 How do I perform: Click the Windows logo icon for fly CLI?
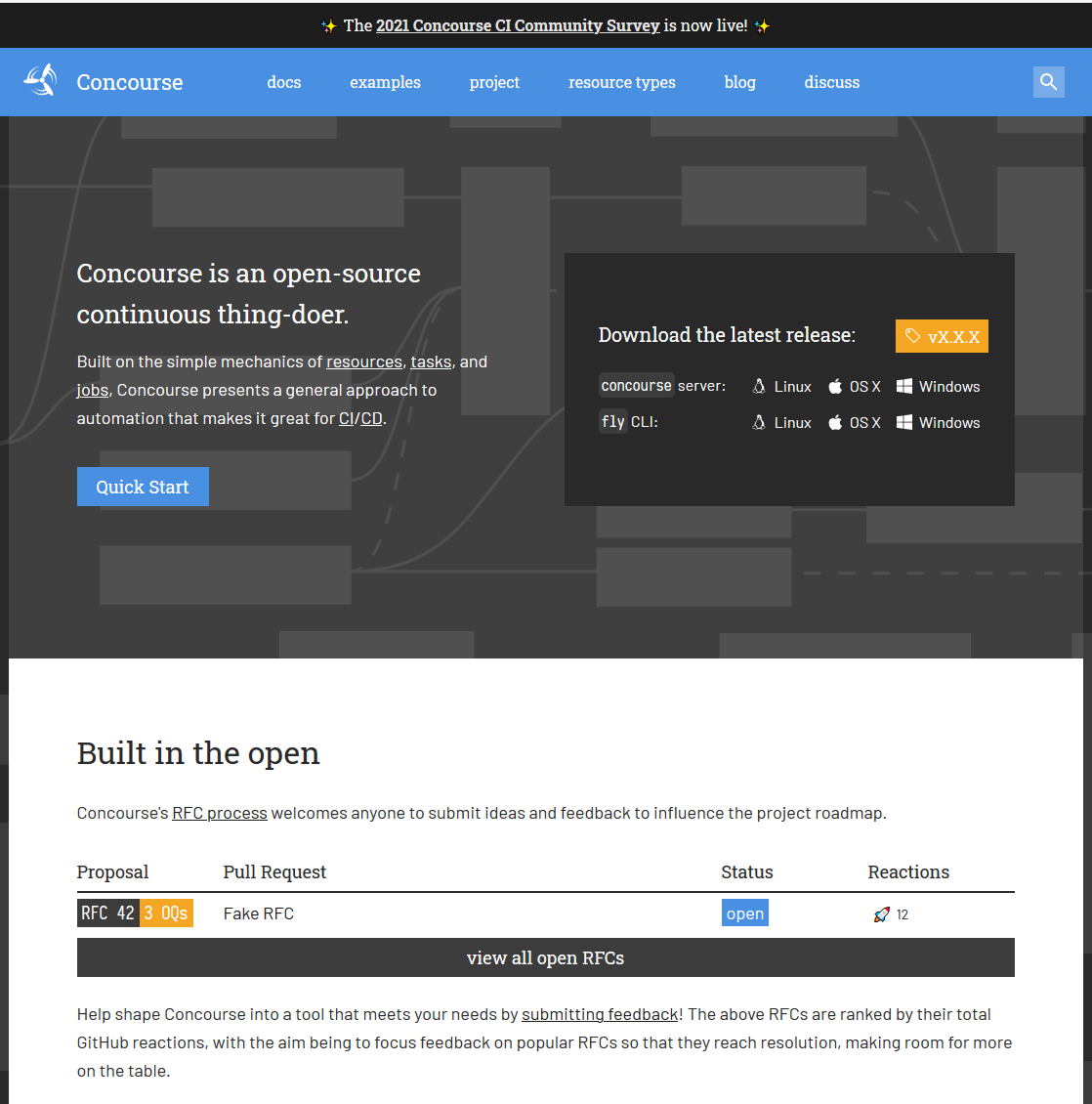pos(904,422)
